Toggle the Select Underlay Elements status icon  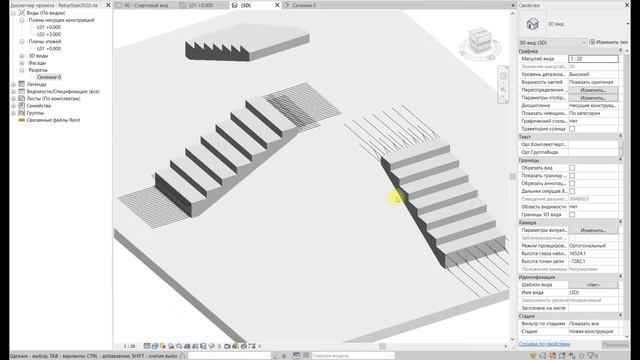543,356
